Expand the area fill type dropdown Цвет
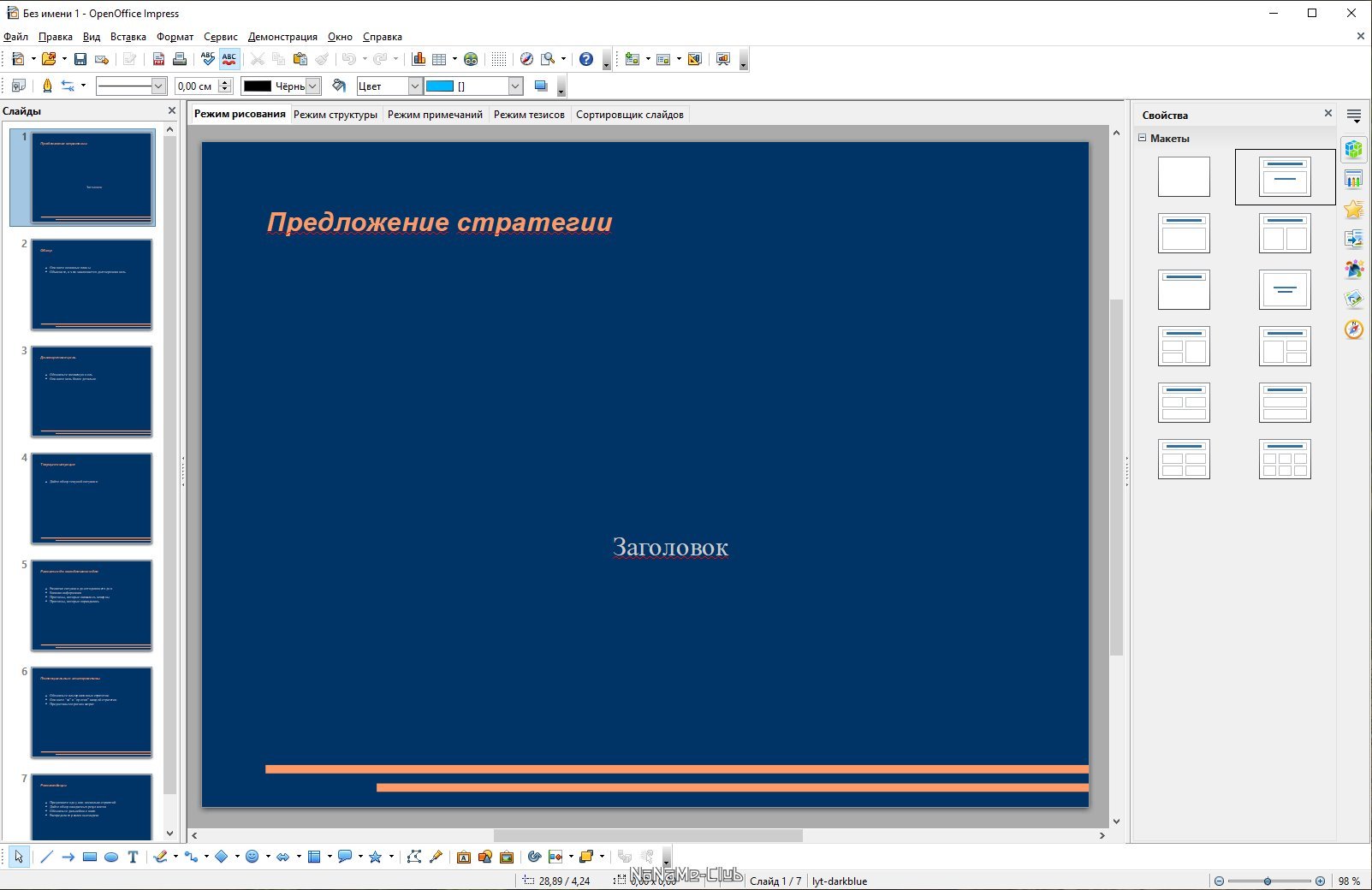 click(x=415, y=86)
